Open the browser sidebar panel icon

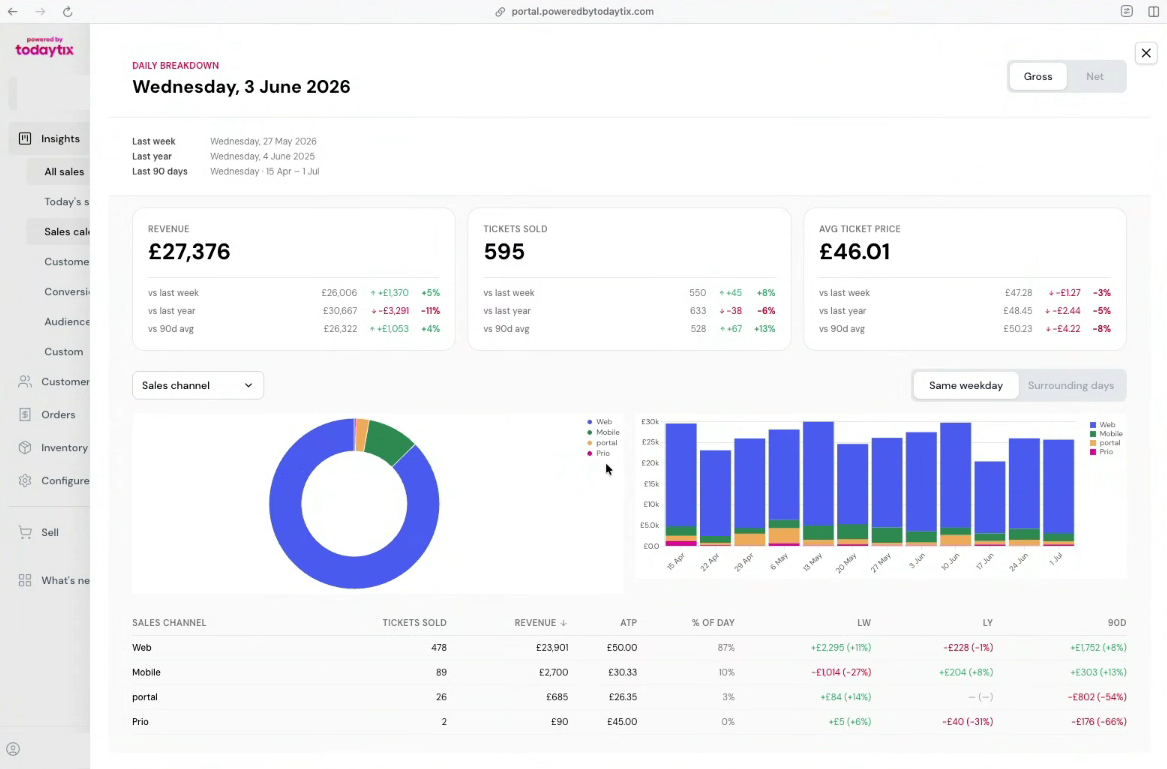tap(1154, 11)
